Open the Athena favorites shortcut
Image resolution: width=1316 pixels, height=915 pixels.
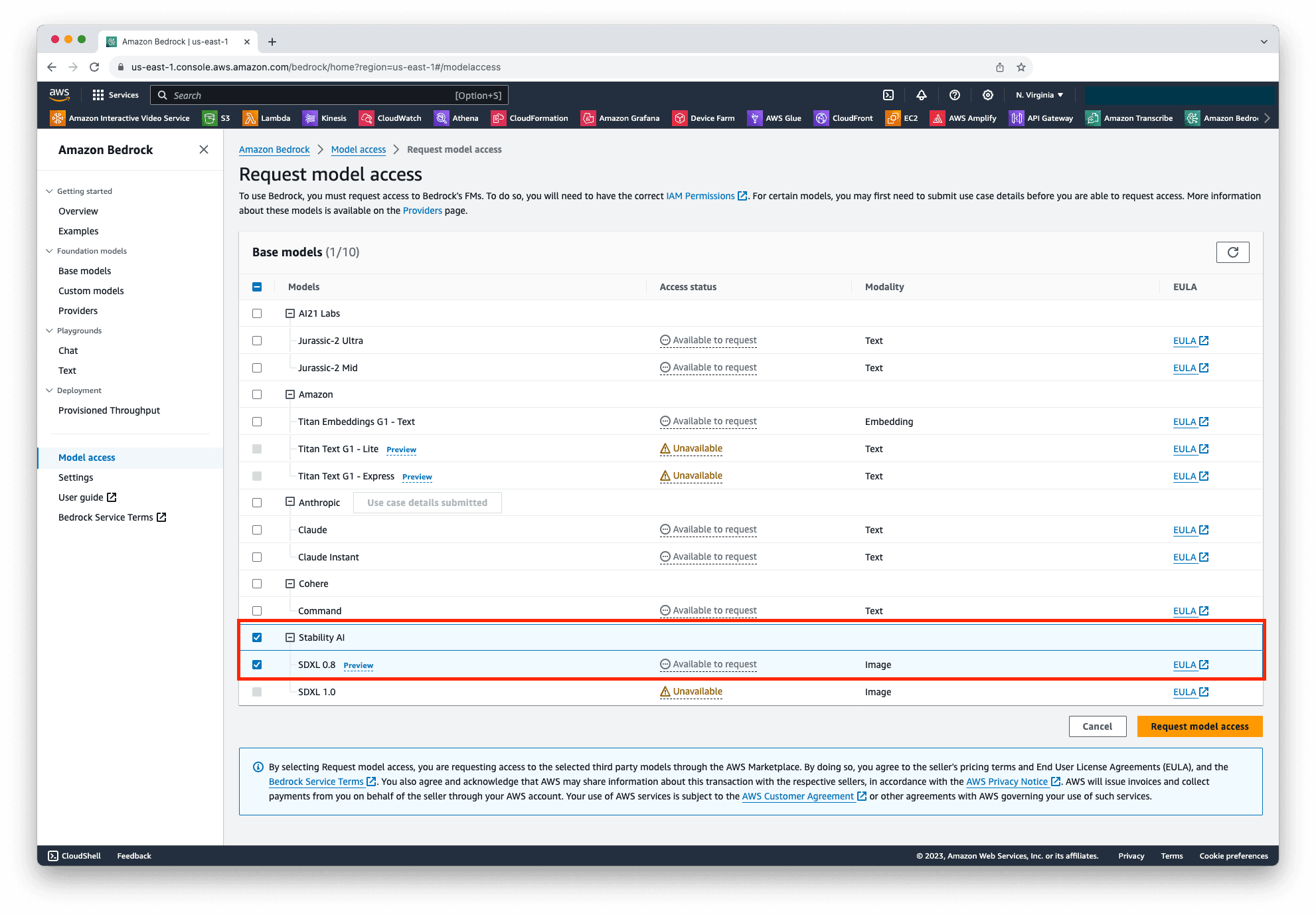coord(456,118)
